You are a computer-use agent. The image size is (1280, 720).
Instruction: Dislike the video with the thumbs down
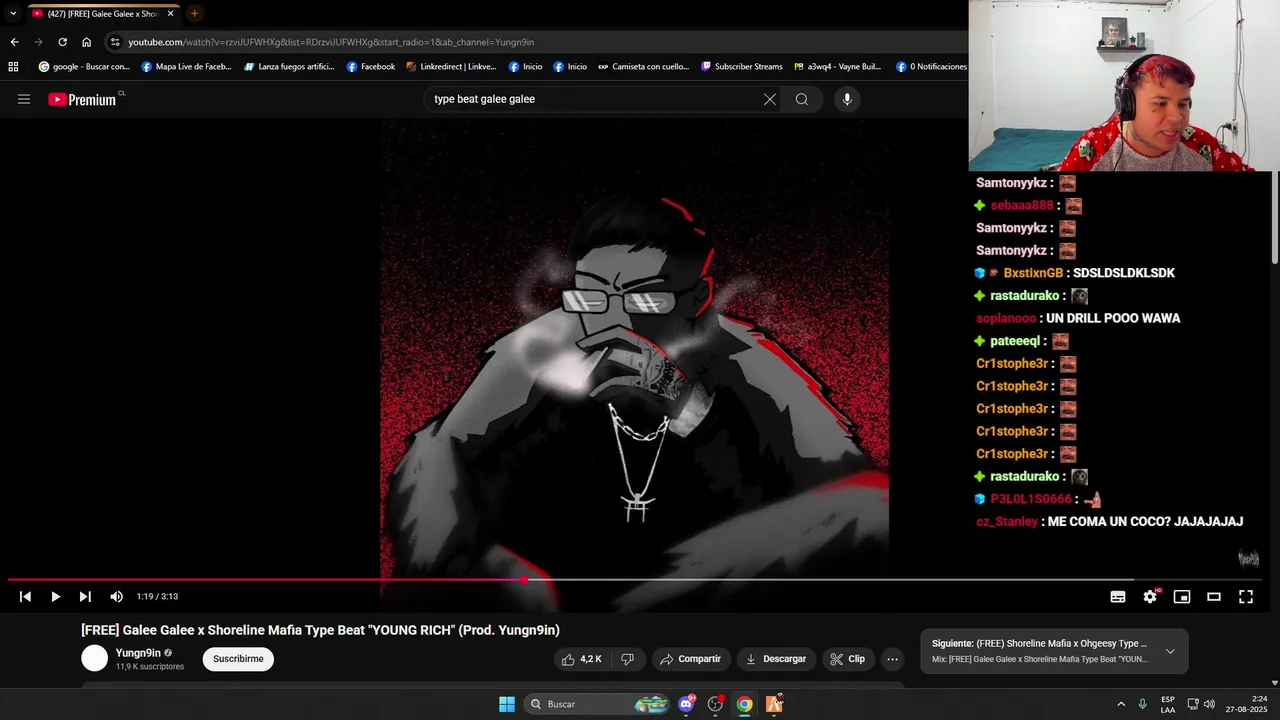tap(627, 659)
